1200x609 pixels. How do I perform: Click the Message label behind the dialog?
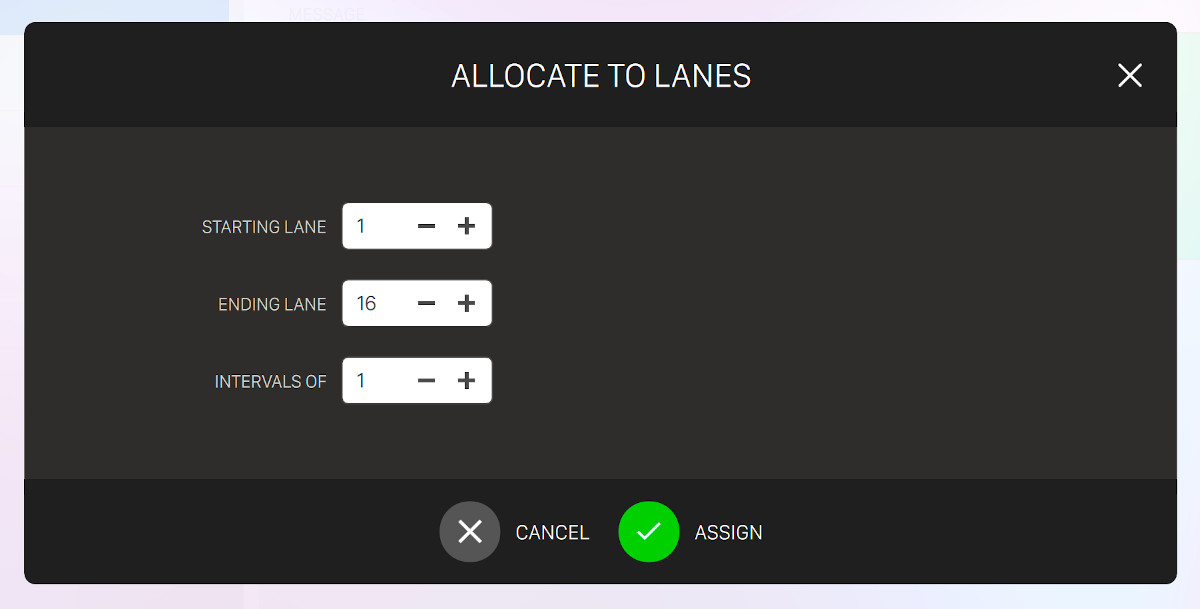[x=327, y=13]
